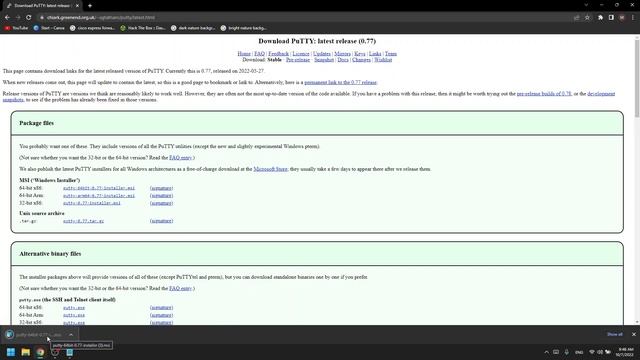The height and width of the screenshot is (360, 640).
Task: Open signature for 32-bit x86 MSI
Action: tap(161, 203)
